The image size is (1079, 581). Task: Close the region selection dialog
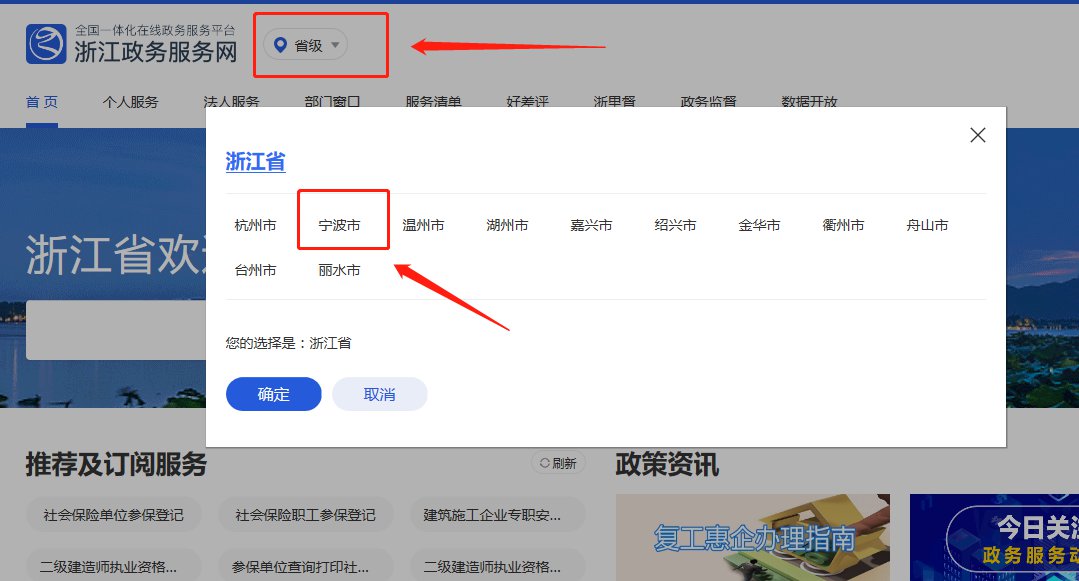978,135
